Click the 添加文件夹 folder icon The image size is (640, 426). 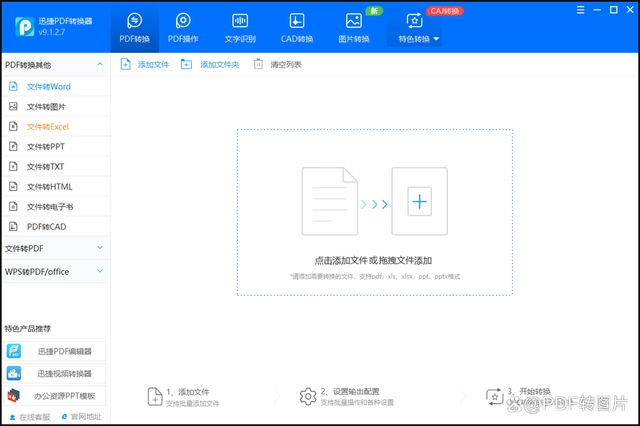coord(186,64)
